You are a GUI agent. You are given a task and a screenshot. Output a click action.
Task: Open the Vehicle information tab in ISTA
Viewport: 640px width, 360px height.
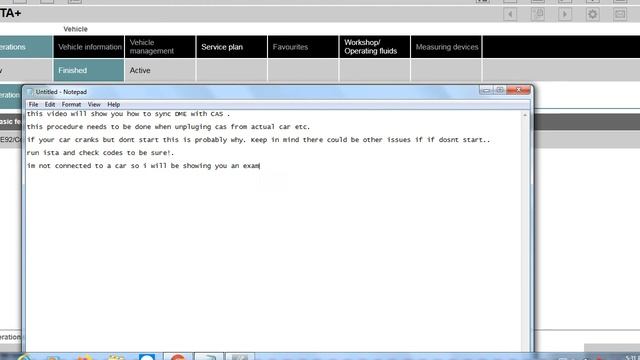click(89, 47)
